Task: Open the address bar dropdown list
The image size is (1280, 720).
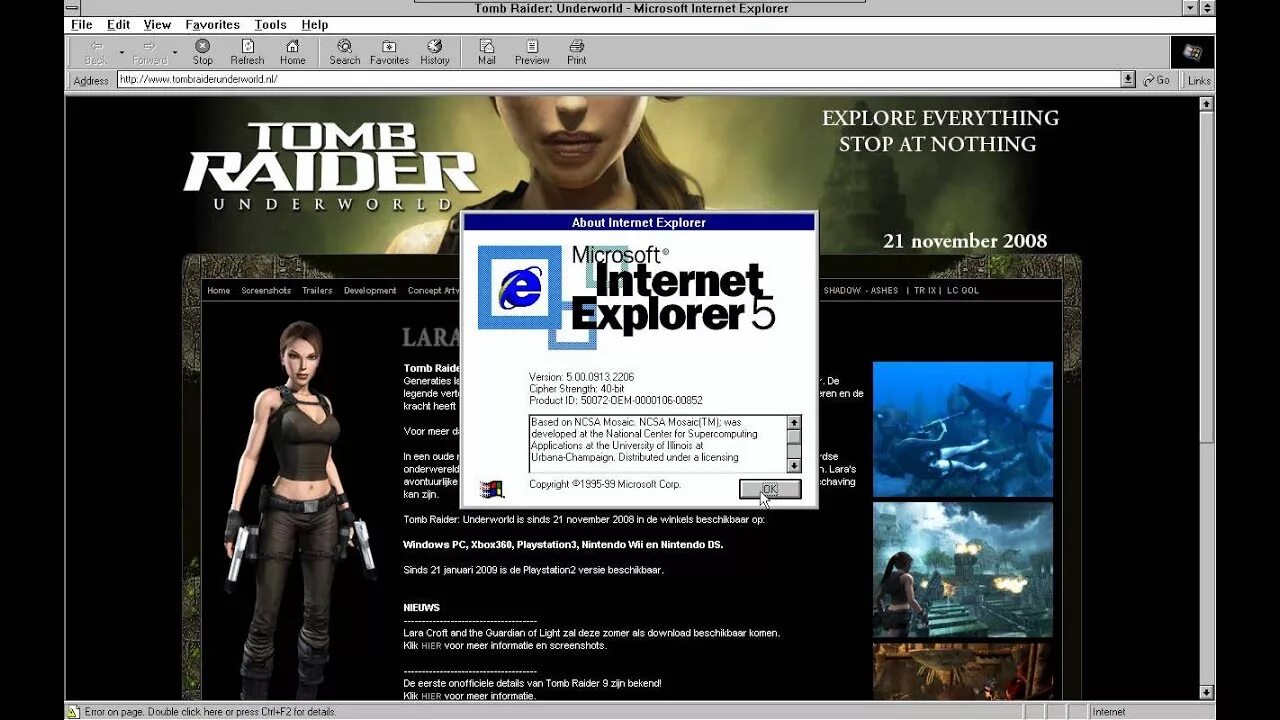Action: 1128,80
